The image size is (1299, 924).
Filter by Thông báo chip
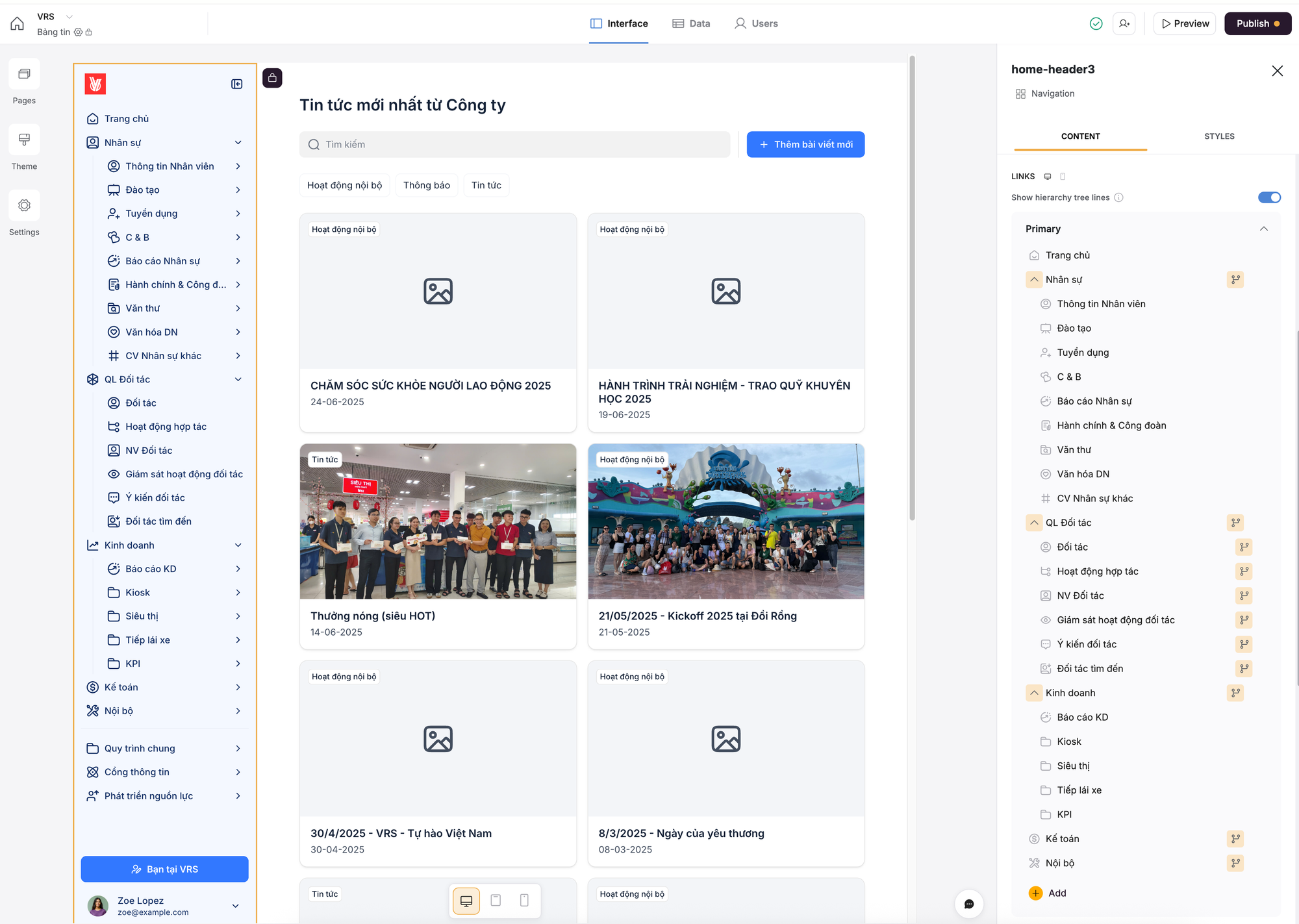point(427,185)
